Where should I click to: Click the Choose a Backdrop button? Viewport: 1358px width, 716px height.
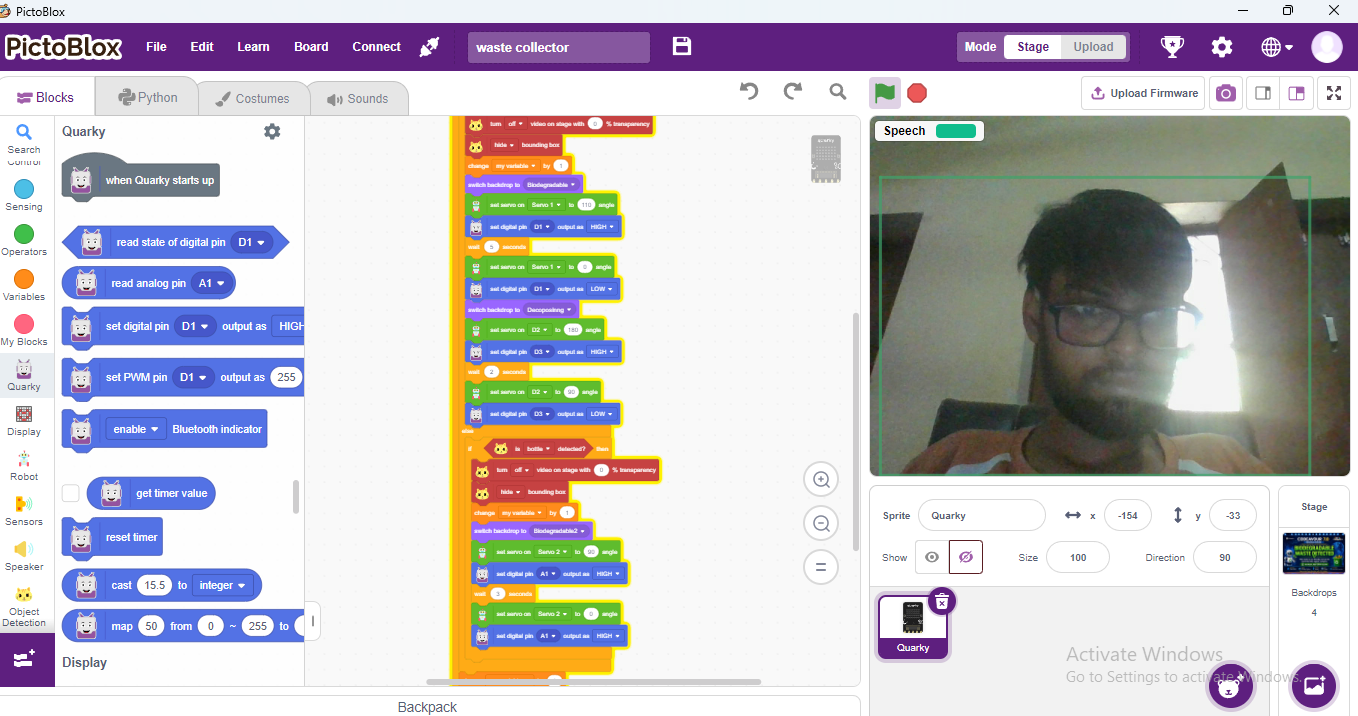(x=1314, y=686)
